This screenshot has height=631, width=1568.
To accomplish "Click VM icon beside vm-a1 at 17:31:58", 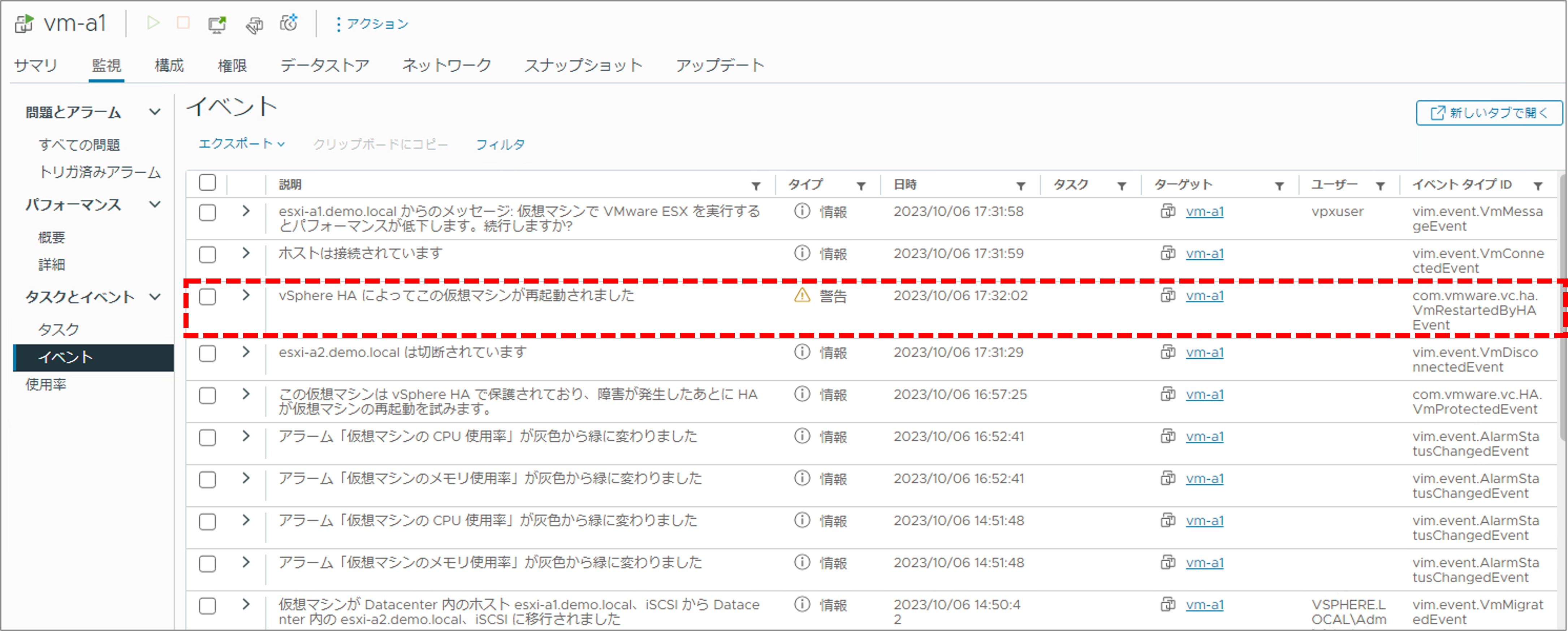I will (1168, 211).
